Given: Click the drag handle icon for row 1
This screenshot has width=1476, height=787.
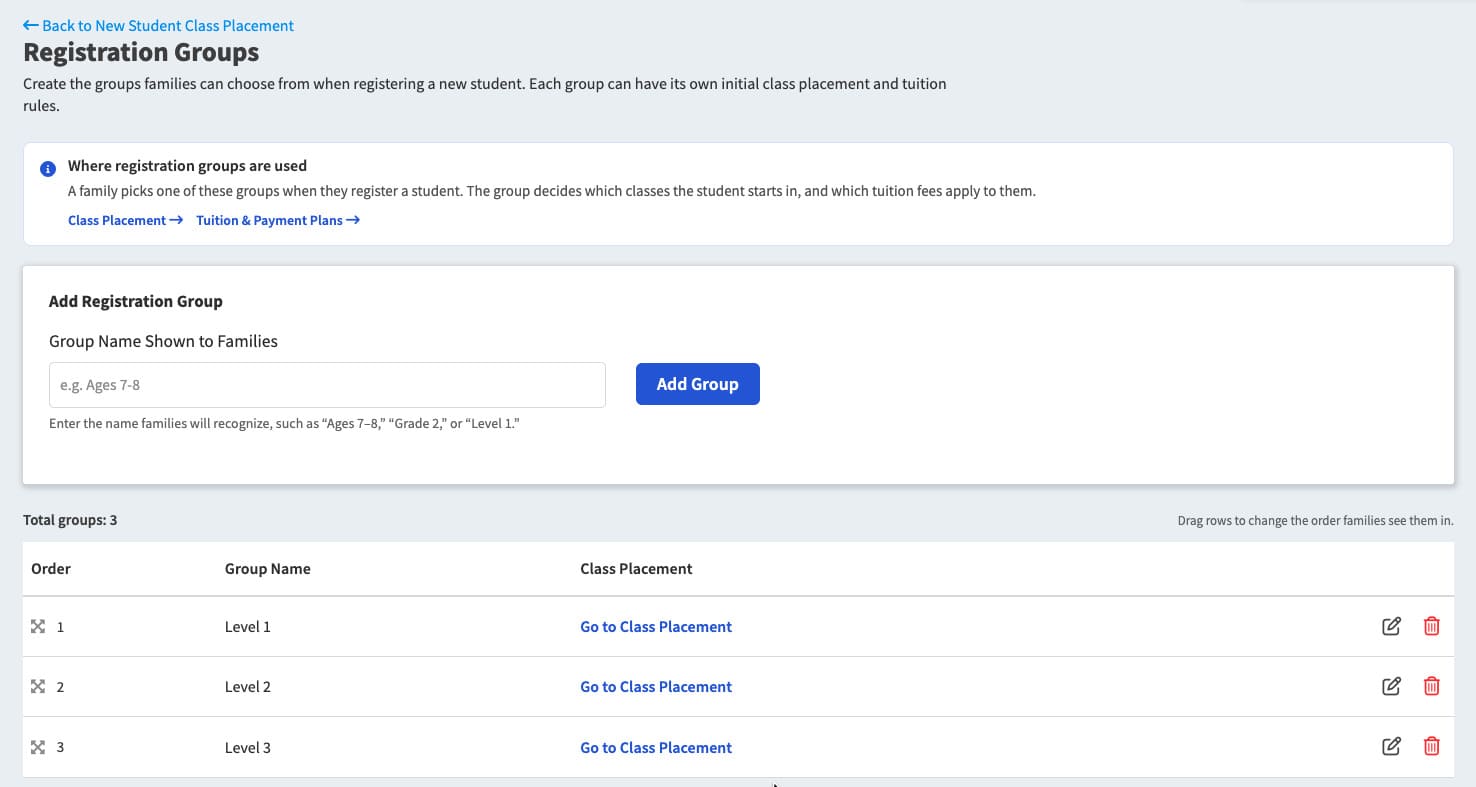Looking at the screenshot, I should pyautogui.click(x=38, y=626).
